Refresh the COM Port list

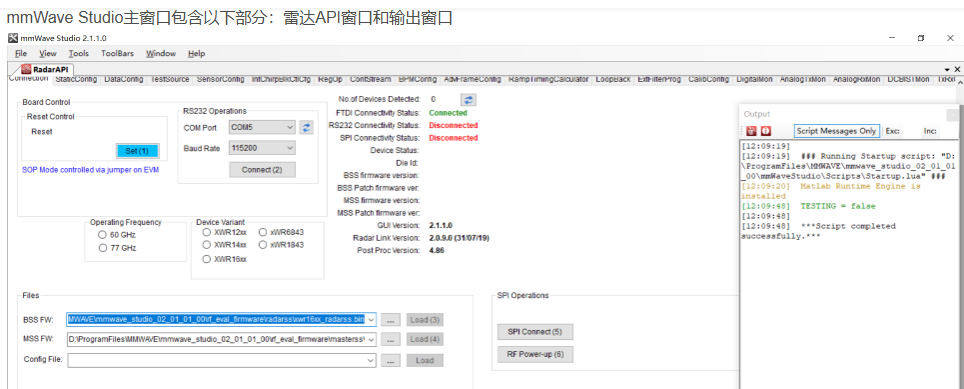tap(306, 127)
